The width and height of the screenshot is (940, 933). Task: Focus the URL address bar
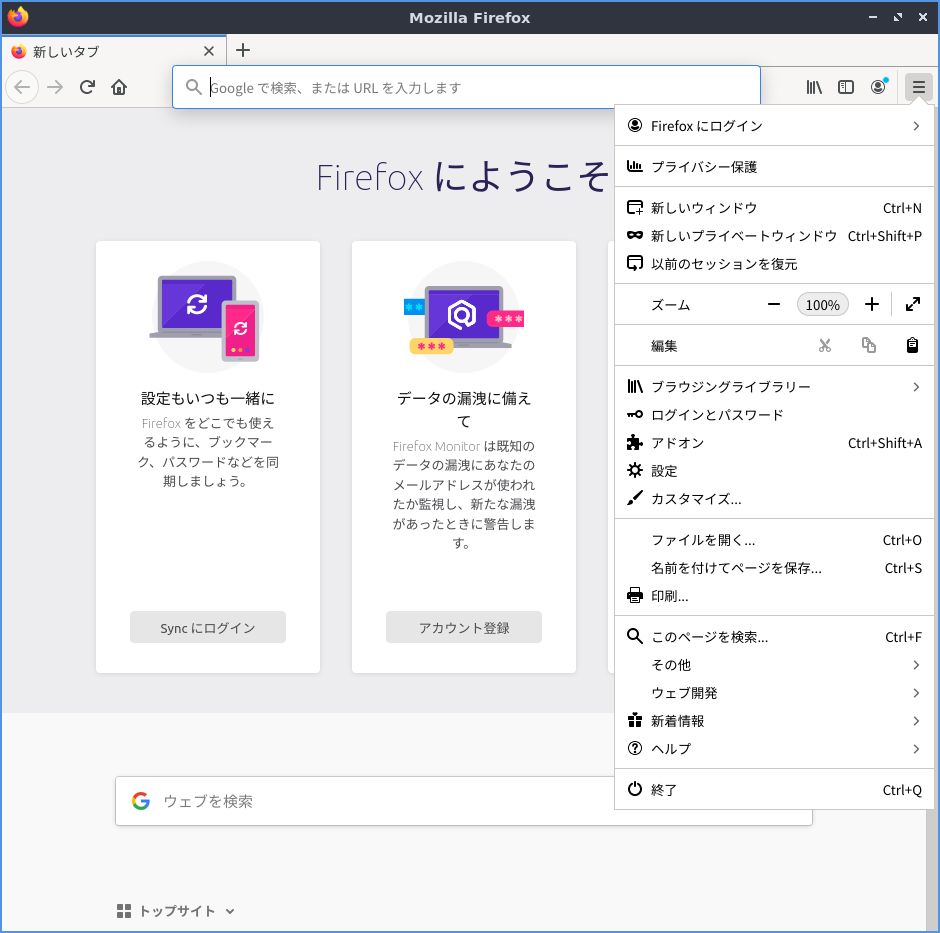coord(466,88)
